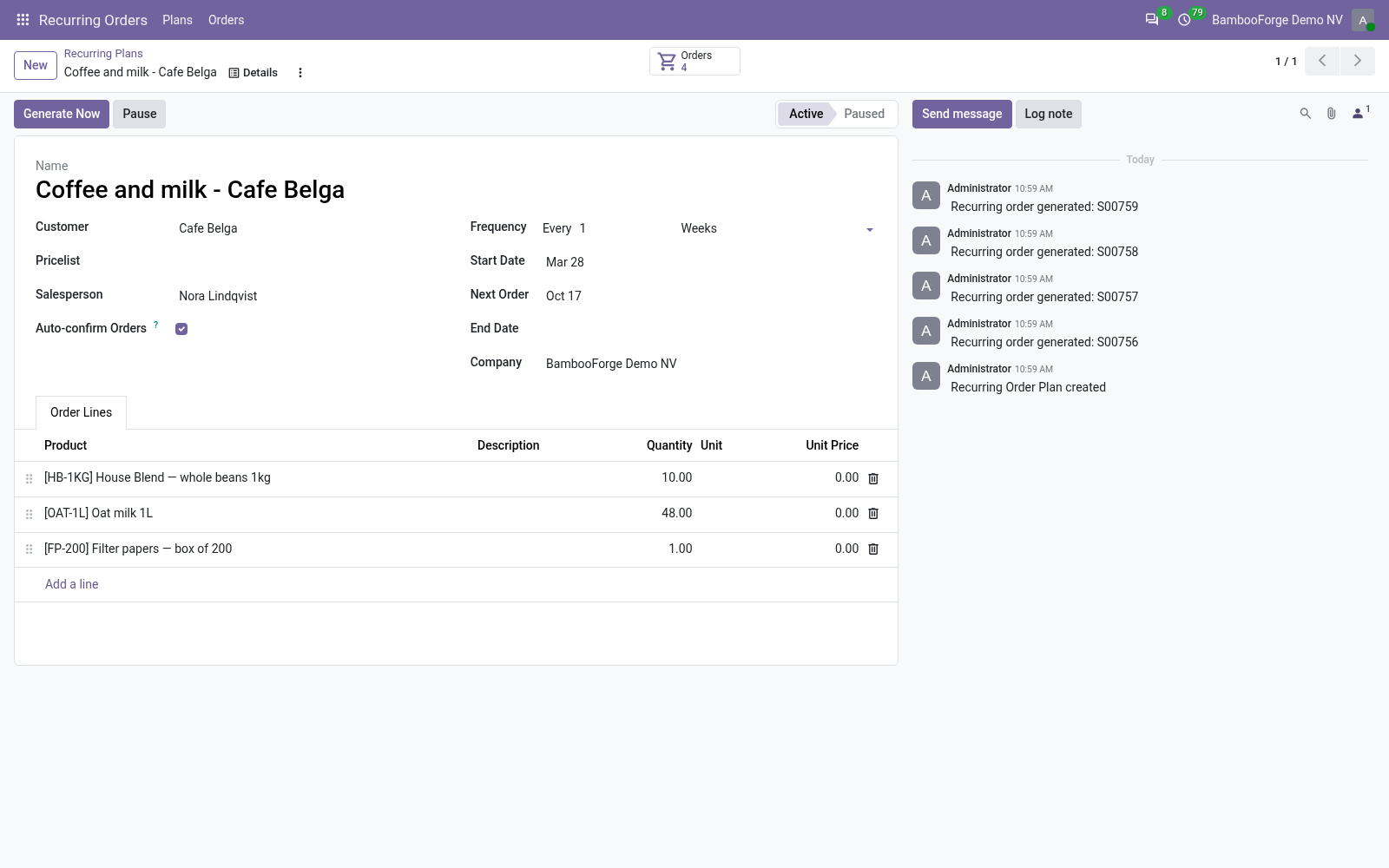Go to the next record arrow

1358,61
